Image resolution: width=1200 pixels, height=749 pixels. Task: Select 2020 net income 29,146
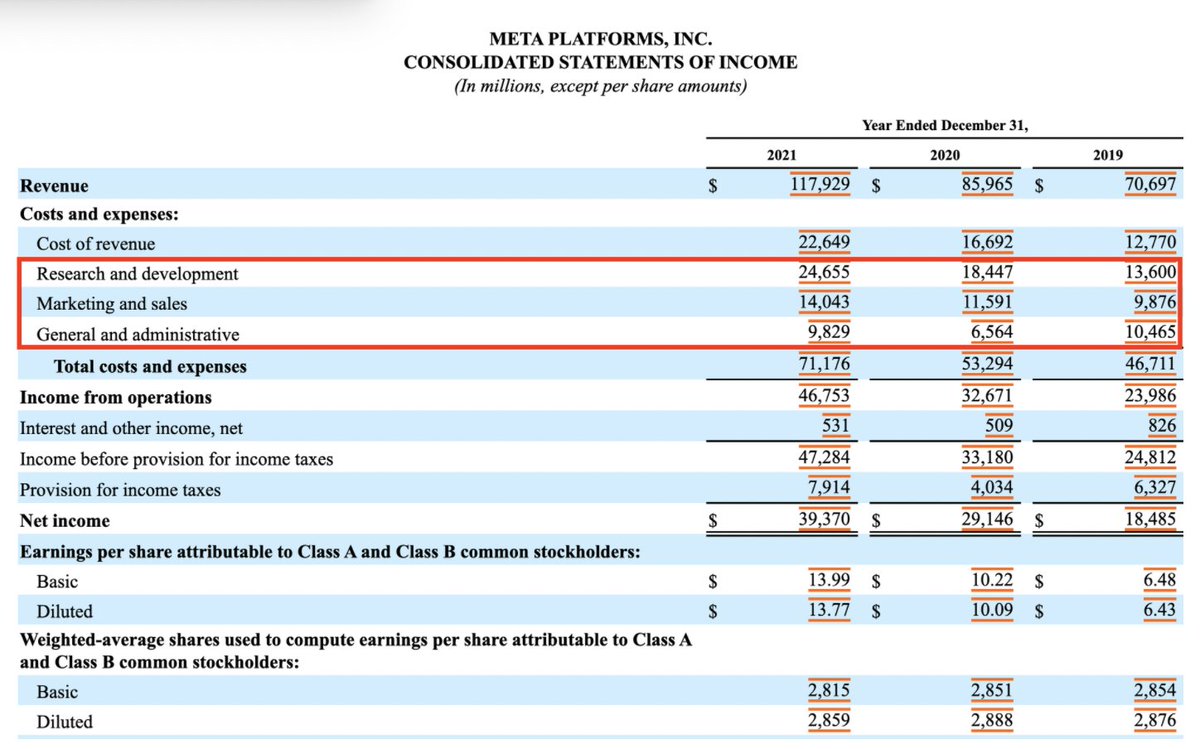[x=987, y=520]
